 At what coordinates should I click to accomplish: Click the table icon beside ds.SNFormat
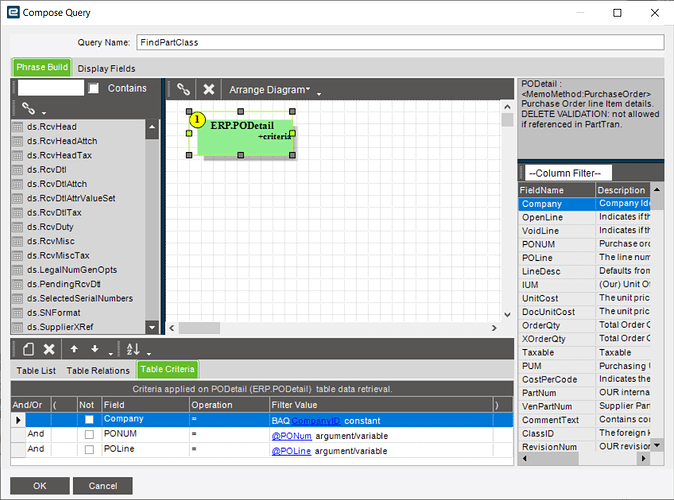pyautogui.click(x=17, y=313)
